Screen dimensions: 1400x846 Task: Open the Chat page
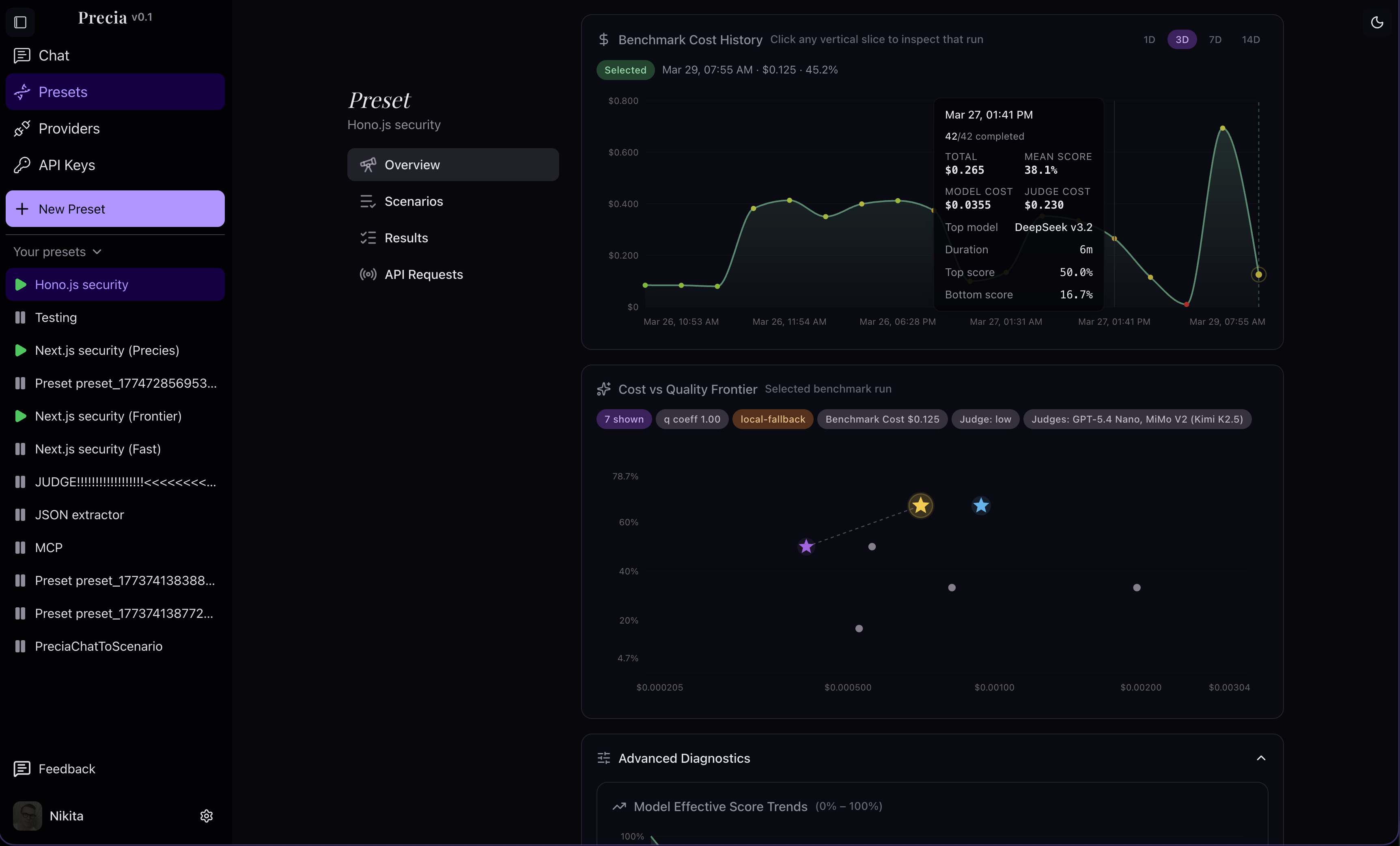[54, 55]
